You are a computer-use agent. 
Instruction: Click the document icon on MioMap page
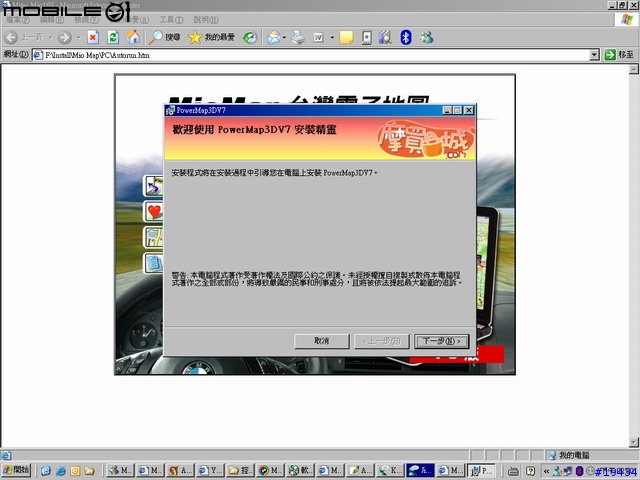pyautogui.click(x=153, y=263)
